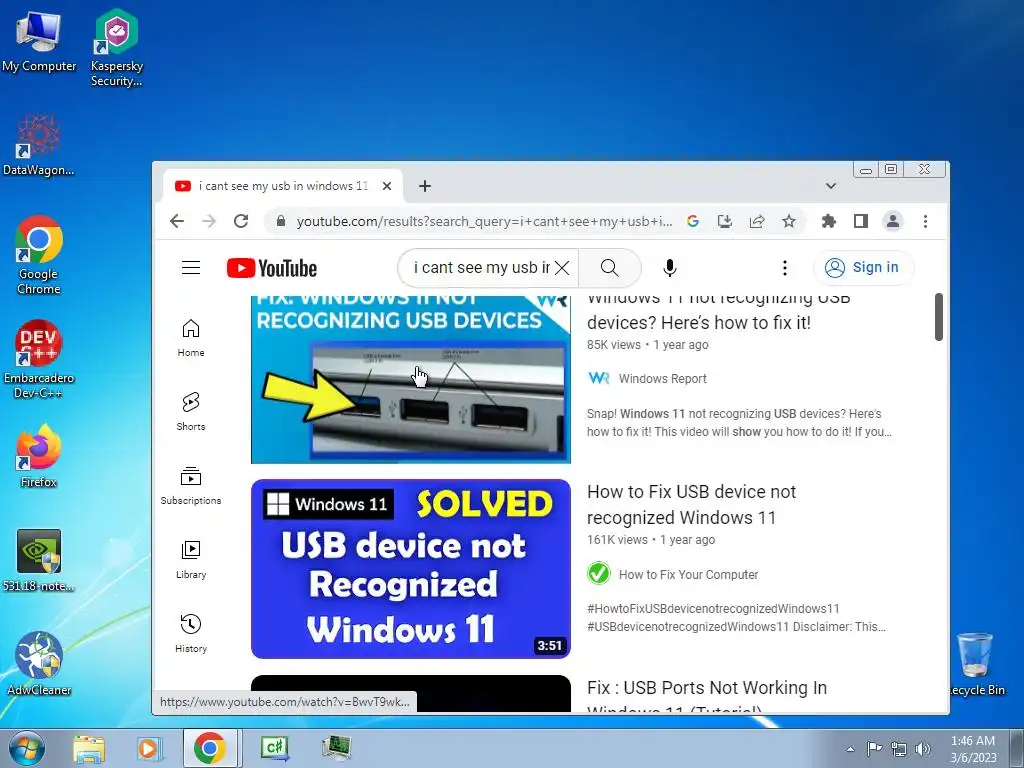Click the Google icon in address bar
Image resolution: width=1024 pixels, height=768 pixels.
point(693,221)
